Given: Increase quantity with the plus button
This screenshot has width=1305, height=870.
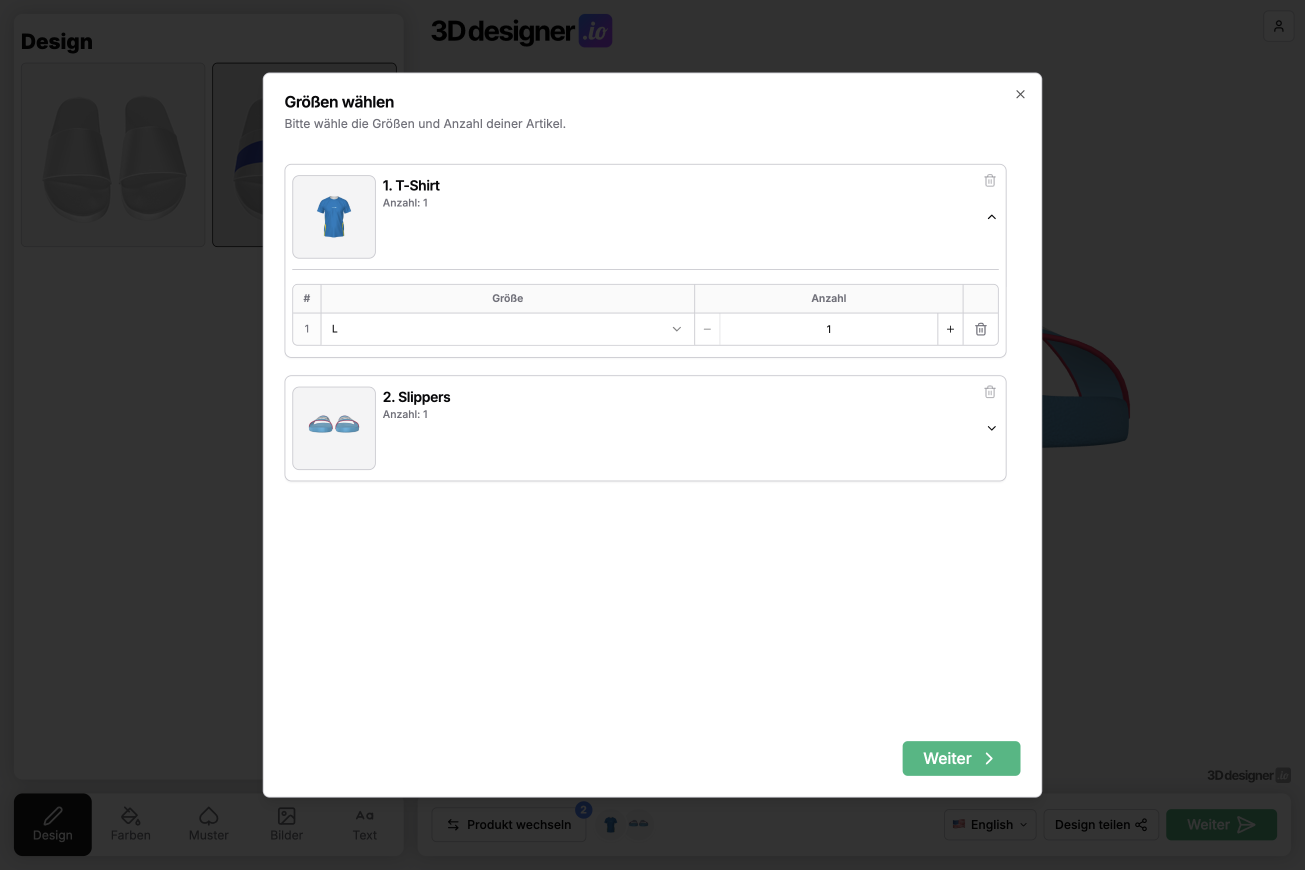Looking at the screenshot, I should [x=950, y=329].
